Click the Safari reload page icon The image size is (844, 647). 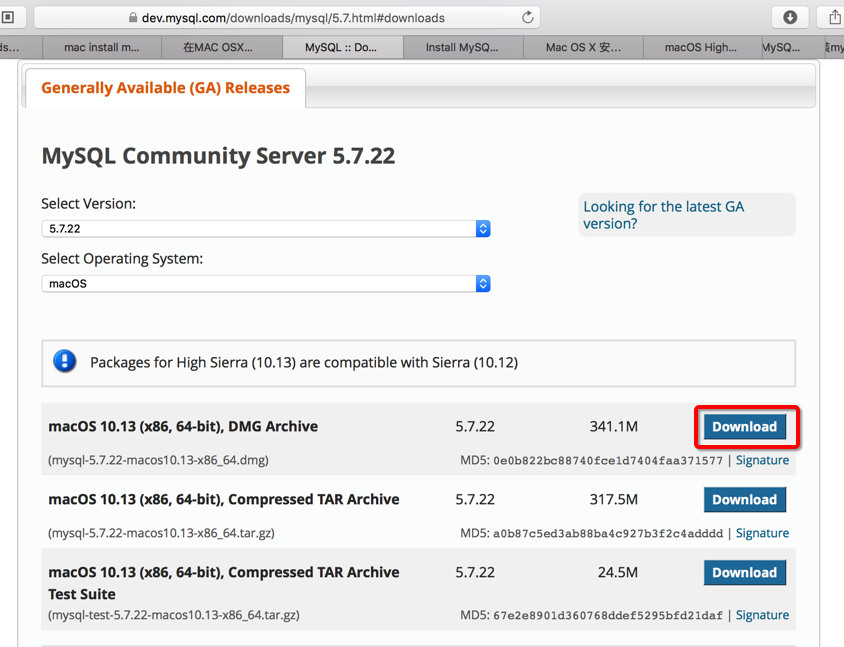528,17
